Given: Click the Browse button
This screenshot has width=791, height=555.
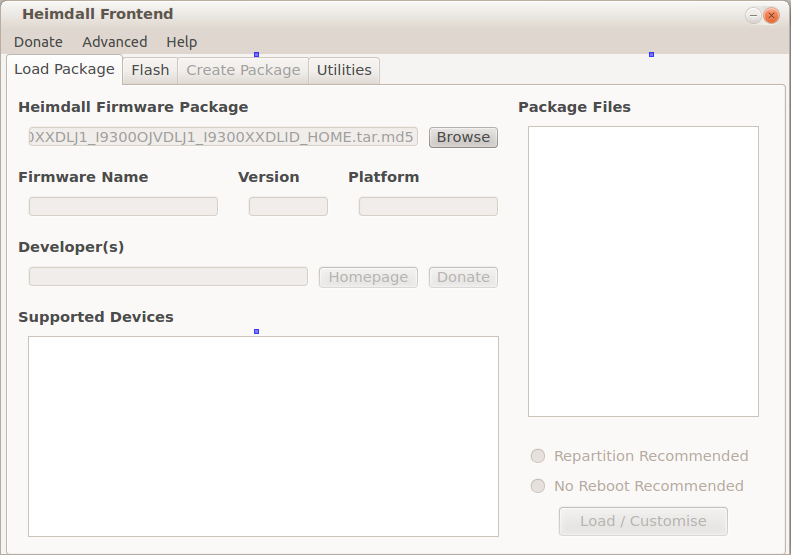Looking at the screenshot, I should pos(463,137).
